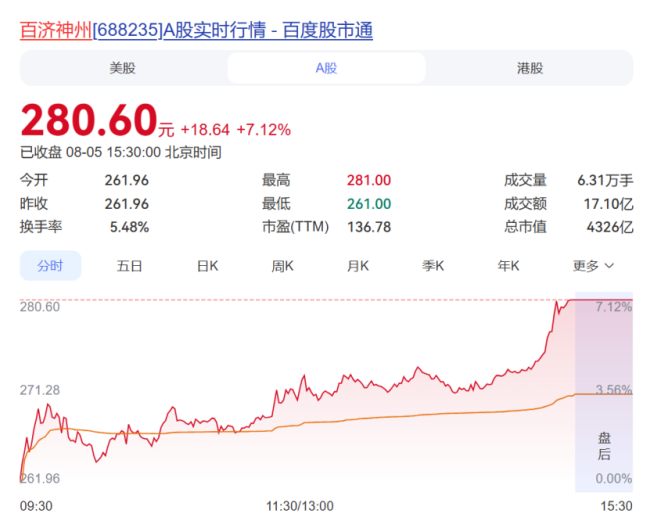The image size is (650, 517).
Task: Click the +18.64 price change value
Action: pos(205,130)
